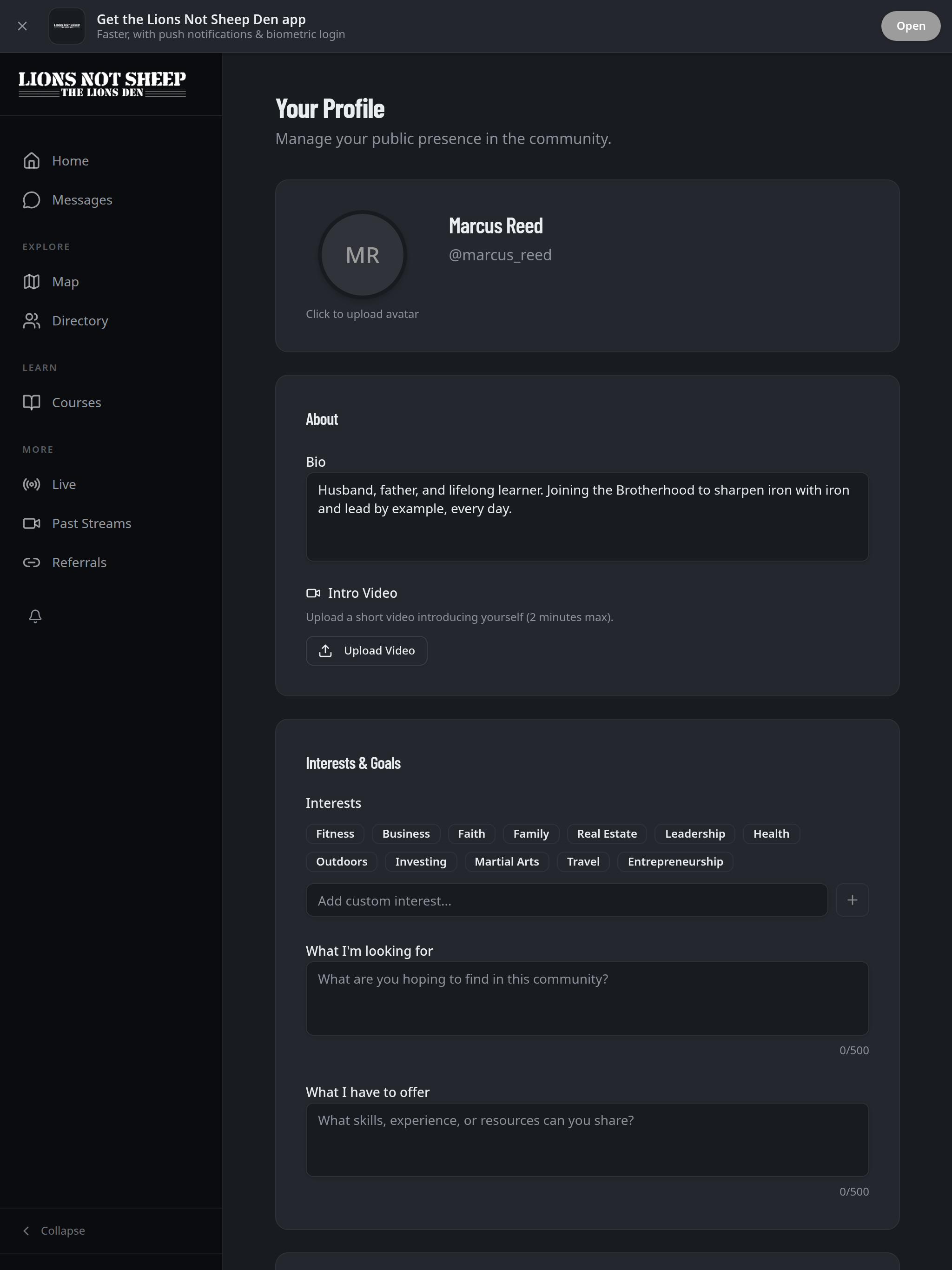Select the Family interest chip
Viewport: 952px width, 1270px height.
click(531, 833)
